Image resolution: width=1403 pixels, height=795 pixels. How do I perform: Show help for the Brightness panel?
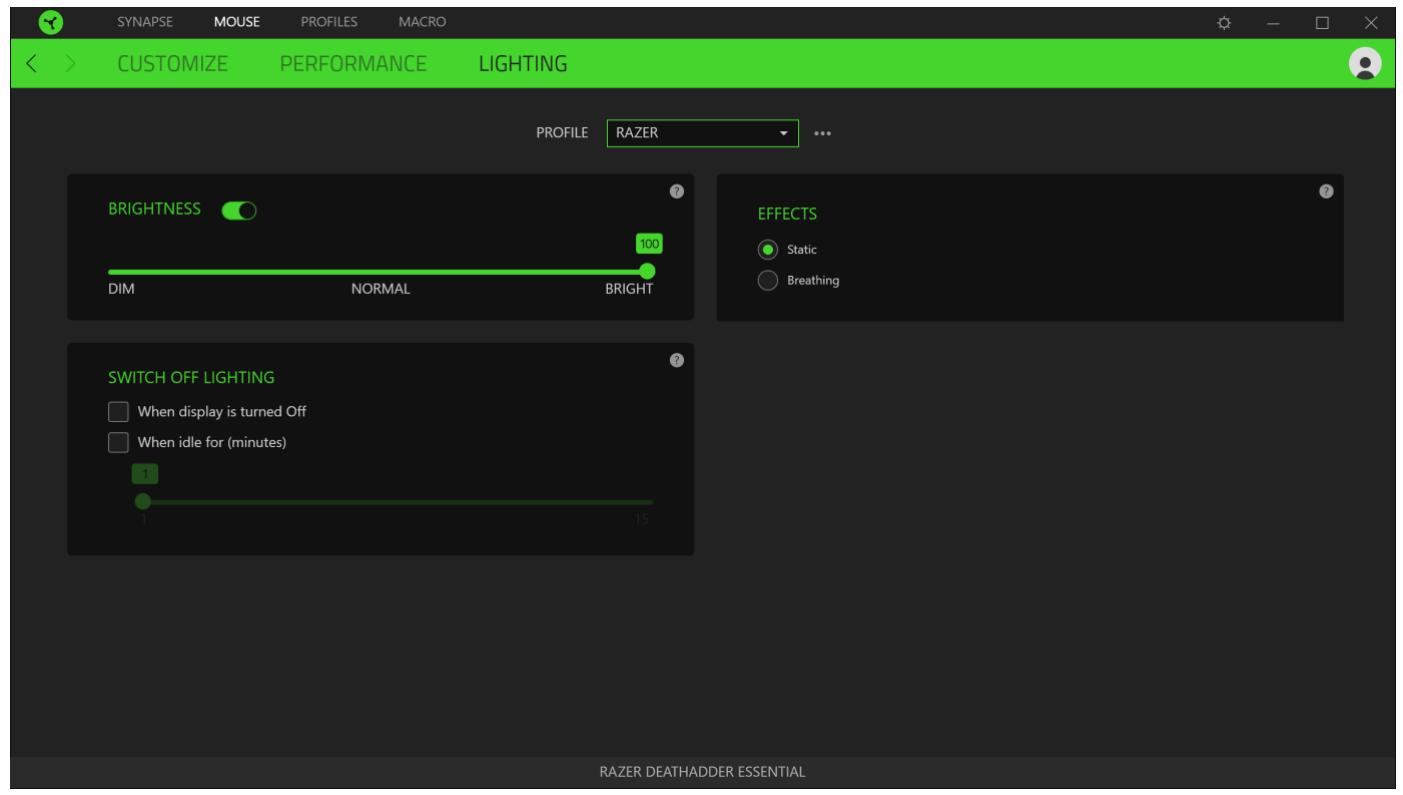point(677,191)
